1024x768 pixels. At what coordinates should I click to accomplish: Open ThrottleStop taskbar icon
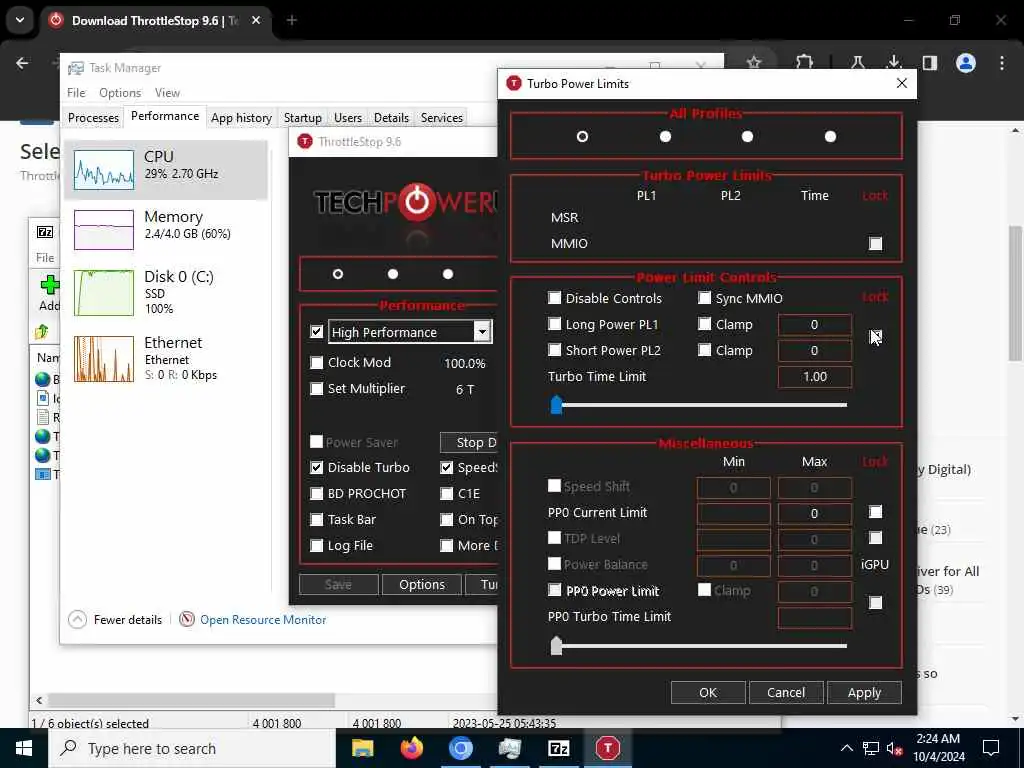pos(607,748)
